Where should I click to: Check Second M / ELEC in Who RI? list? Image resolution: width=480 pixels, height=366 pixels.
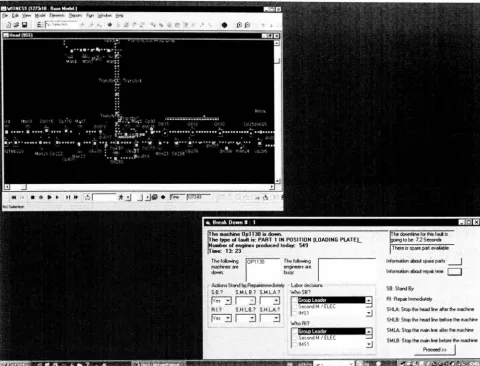[x=295, y=338]
